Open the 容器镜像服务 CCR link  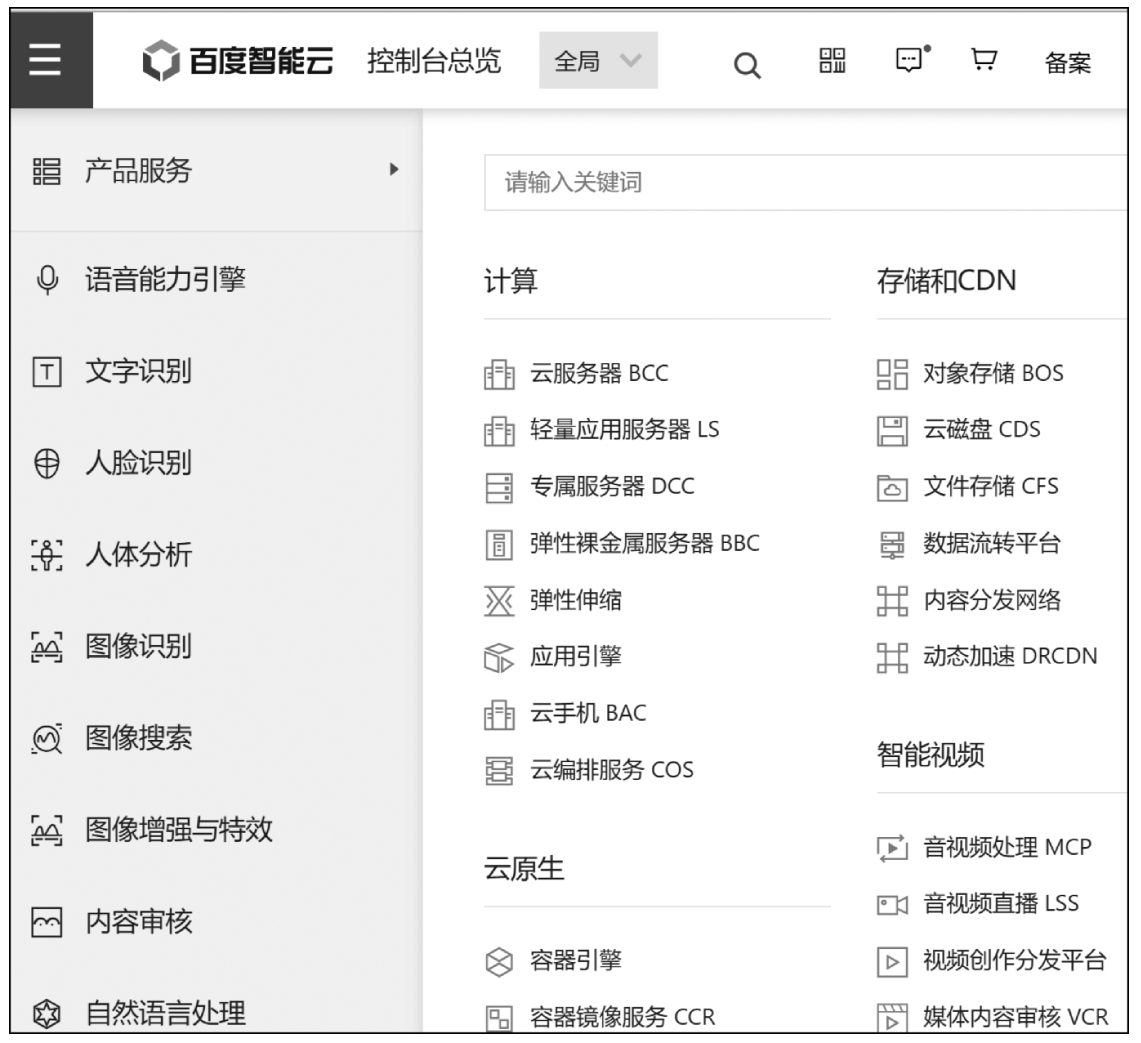pyautogui.click(x=622, y=1017)
